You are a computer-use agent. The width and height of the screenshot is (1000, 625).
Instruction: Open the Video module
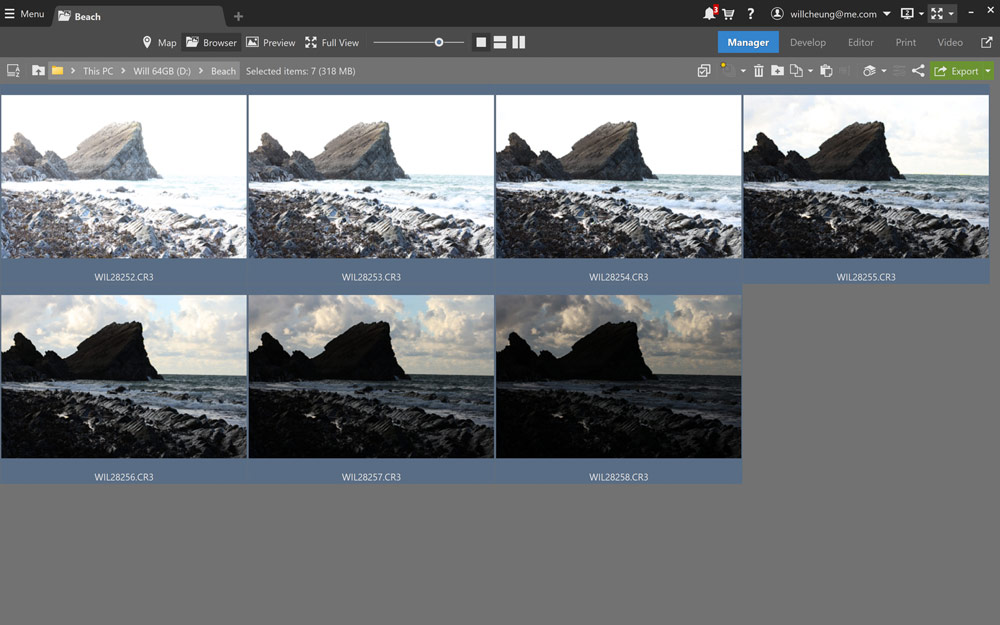point(950,42)
